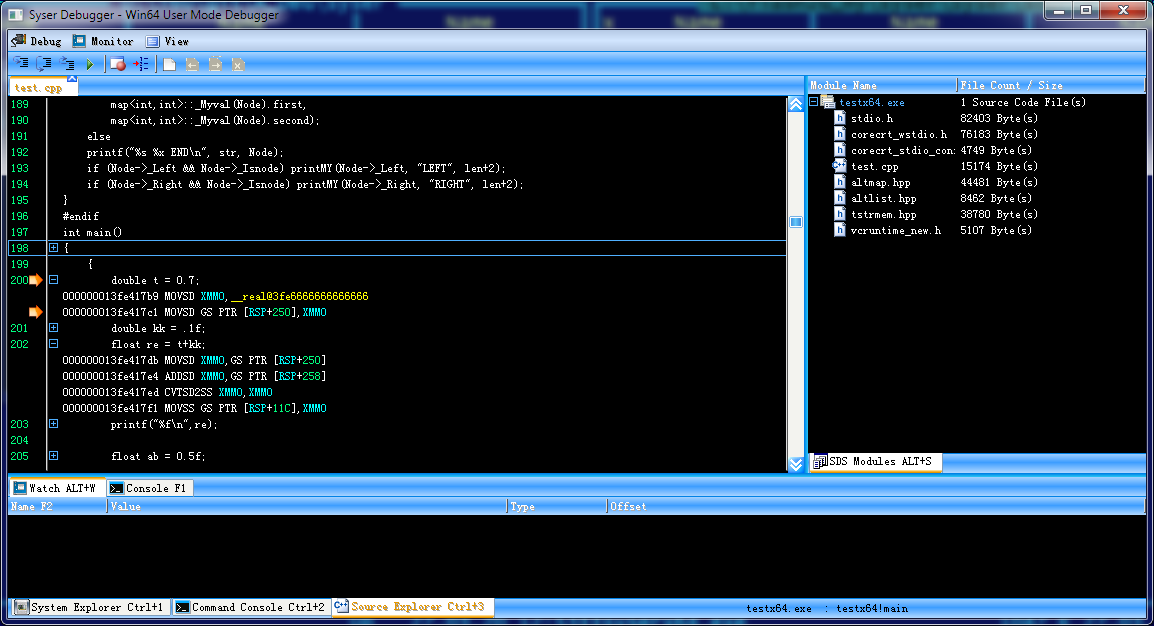The height and width of the screenshot is (626, 1154).
Task: Expand disassembly for line 198
Action: point(53,248)
